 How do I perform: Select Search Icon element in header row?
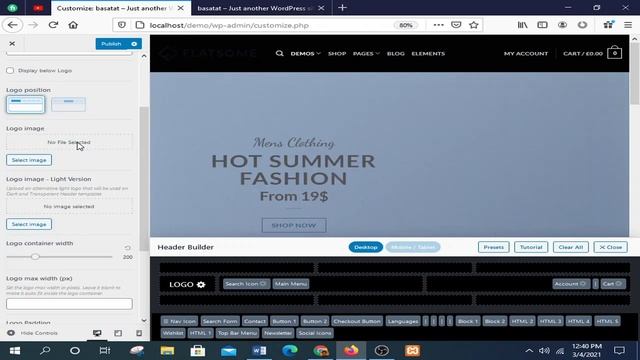246,284
